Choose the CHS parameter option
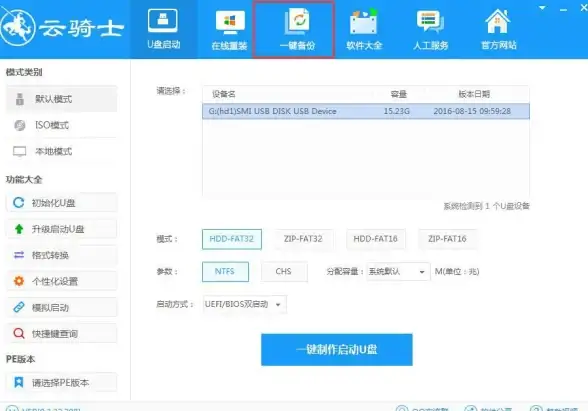The image size is (588, 411). point(284,272)
